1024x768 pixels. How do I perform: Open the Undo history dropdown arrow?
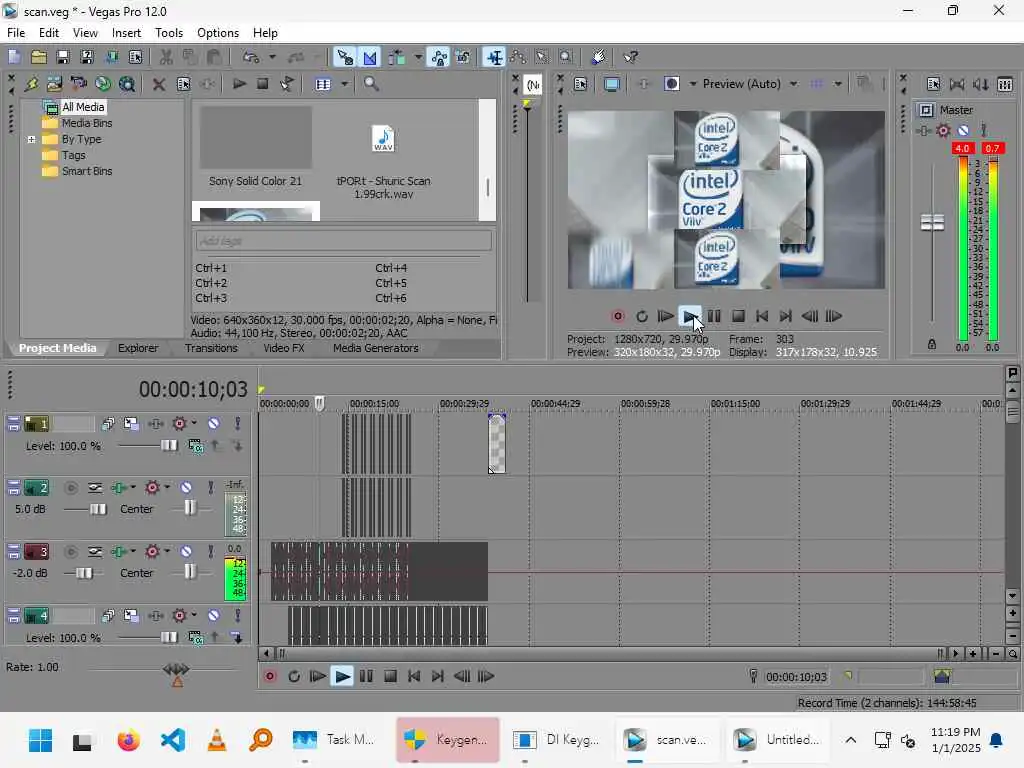[x=272, y=57]
